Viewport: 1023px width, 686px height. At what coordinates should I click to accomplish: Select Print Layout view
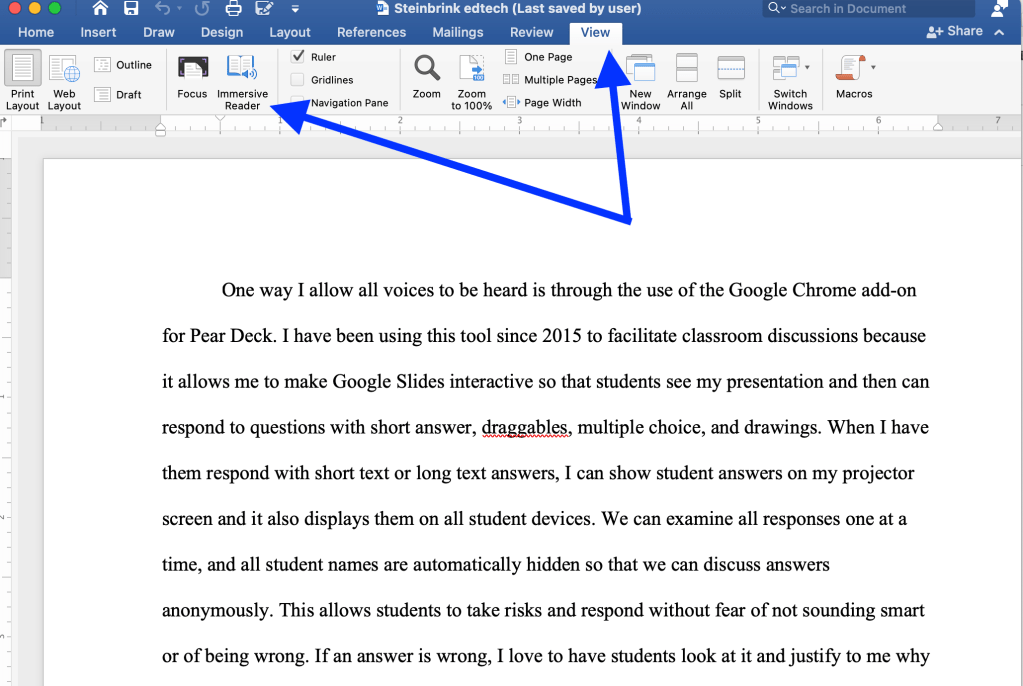(22, 80)
